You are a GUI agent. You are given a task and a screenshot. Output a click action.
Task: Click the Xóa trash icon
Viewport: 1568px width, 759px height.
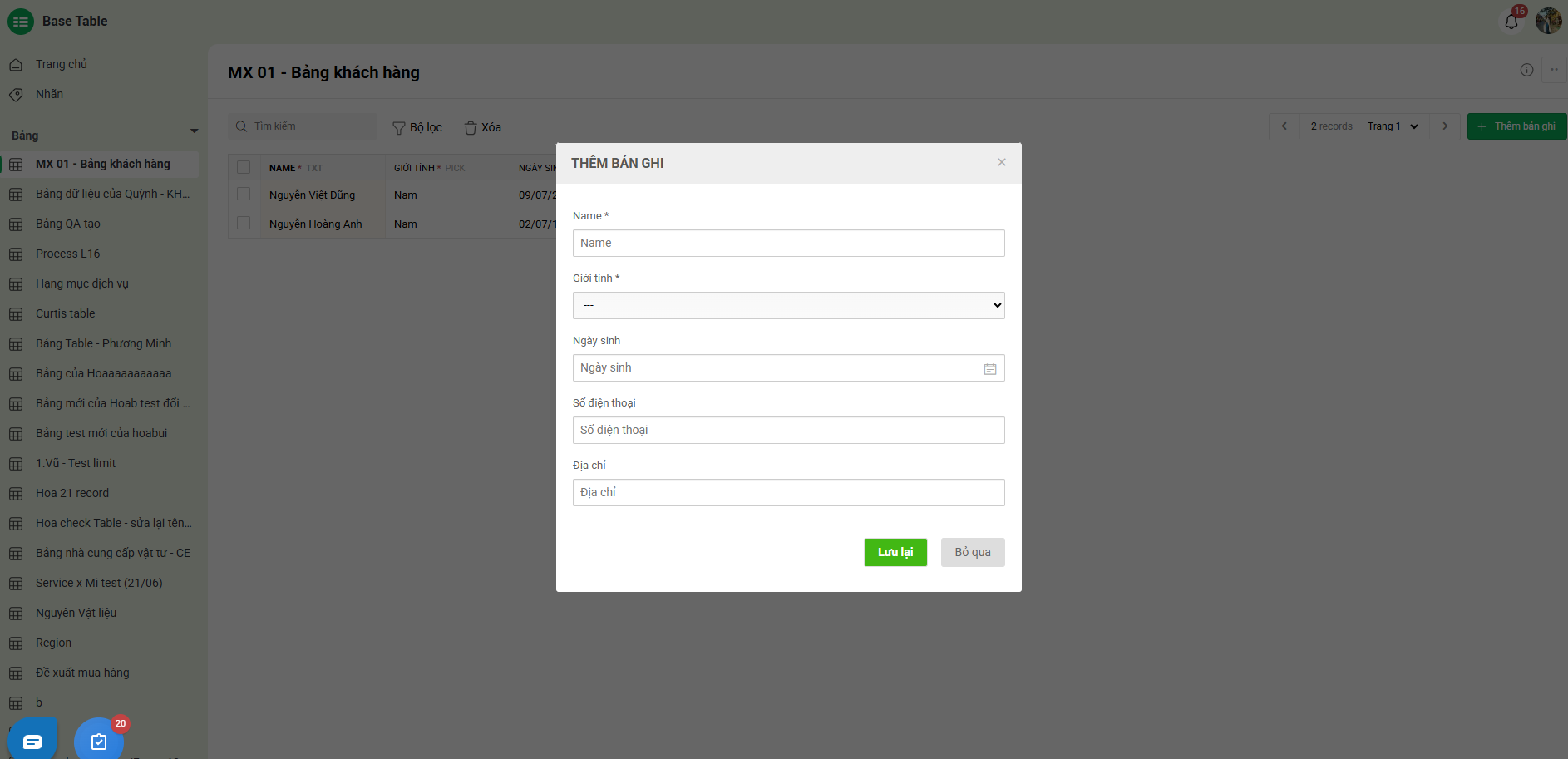tap(471, 128)
